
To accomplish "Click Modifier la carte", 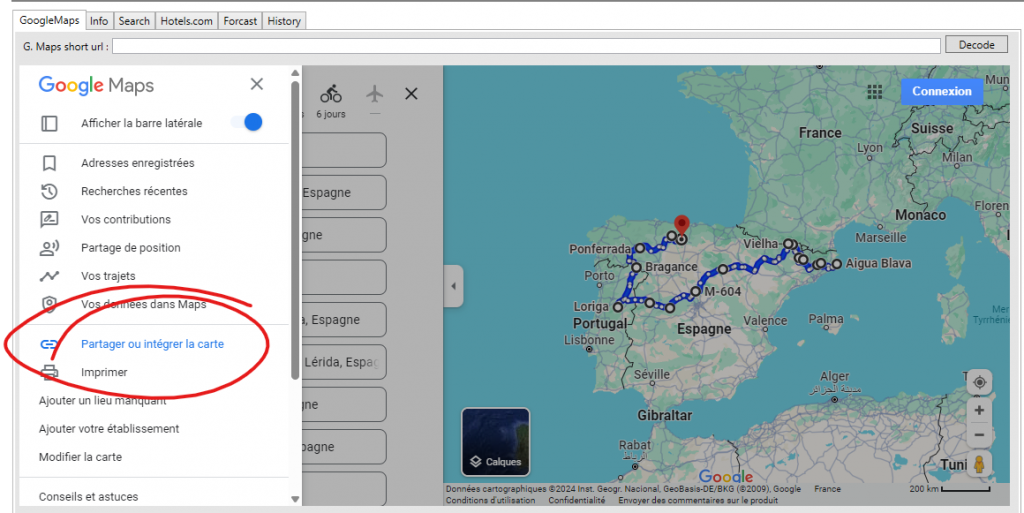I will coord(80,457).
